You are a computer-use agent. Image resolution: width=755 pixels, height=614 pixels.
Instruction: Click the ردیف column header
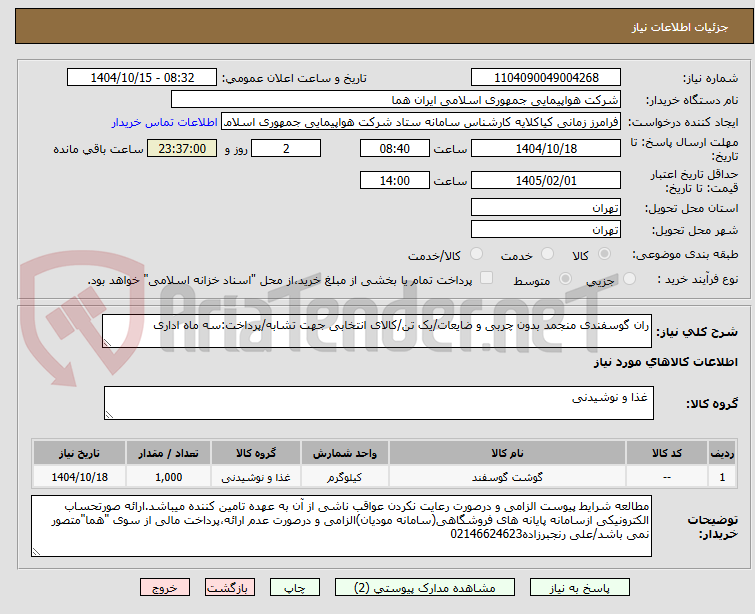pos(722,453)
